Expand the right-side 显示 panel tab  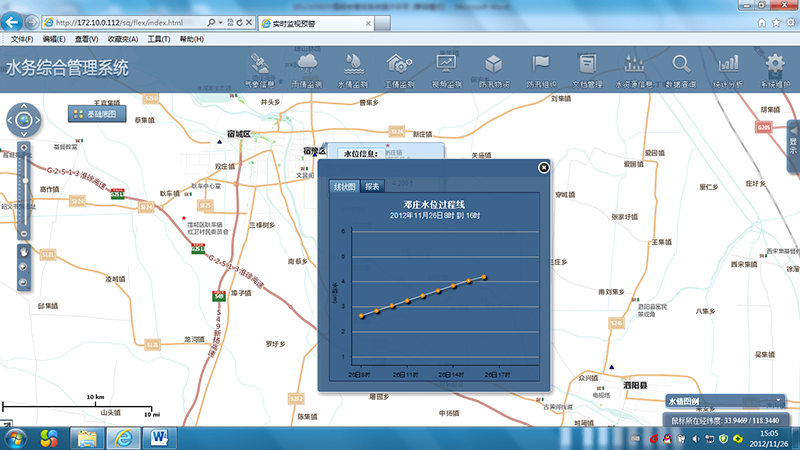(793, 142)
